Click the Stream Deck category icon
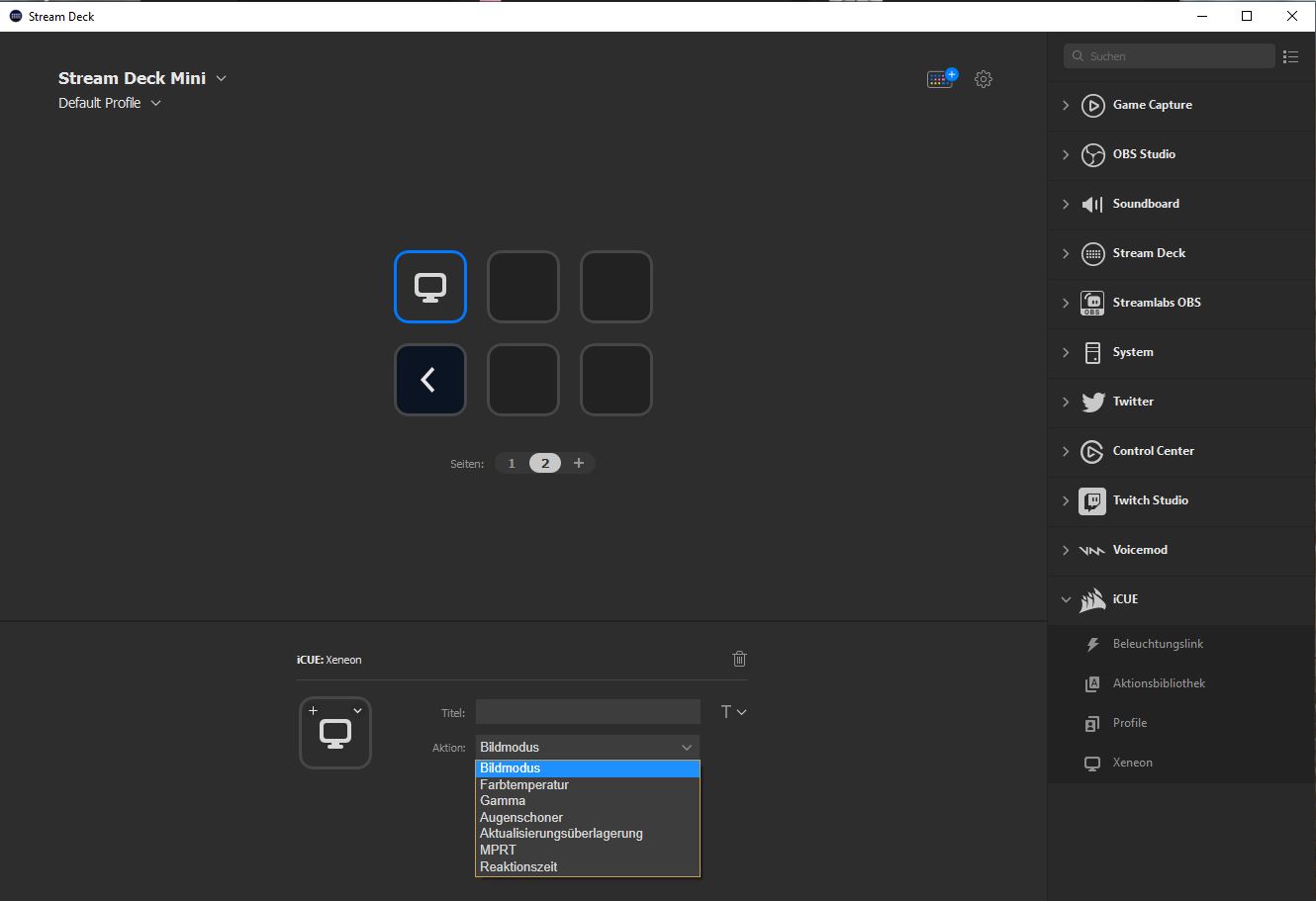 [1092, 253]
